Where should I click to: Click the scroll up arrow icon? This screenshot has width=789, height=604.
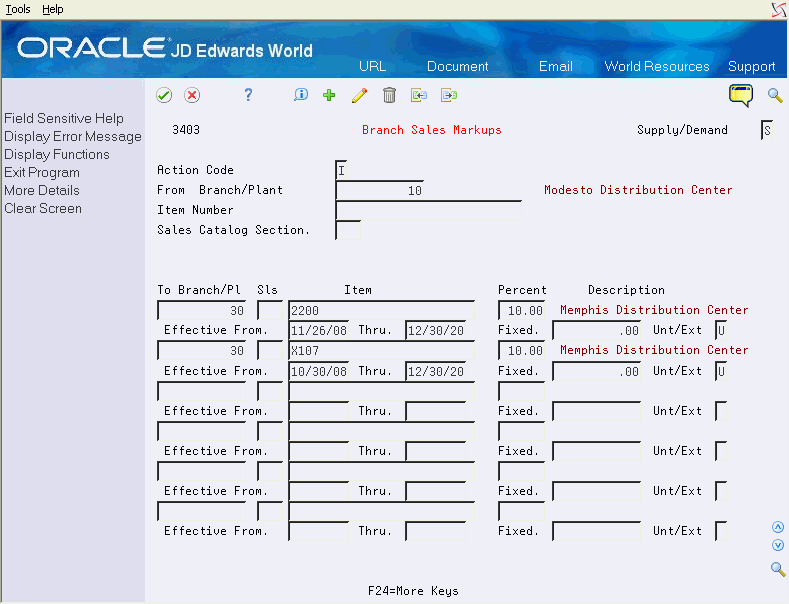(x=778, y=527)
